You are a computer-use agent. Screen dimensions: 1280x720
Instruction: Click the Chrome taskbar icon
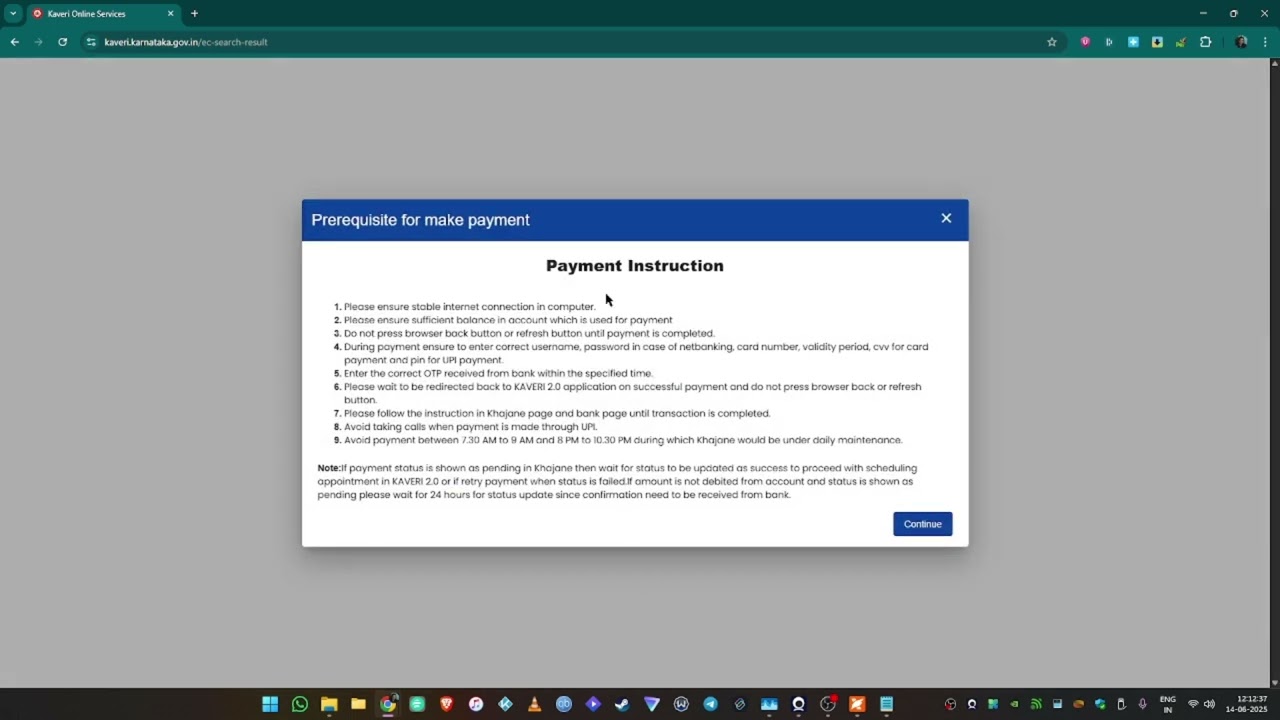point(388,704)
